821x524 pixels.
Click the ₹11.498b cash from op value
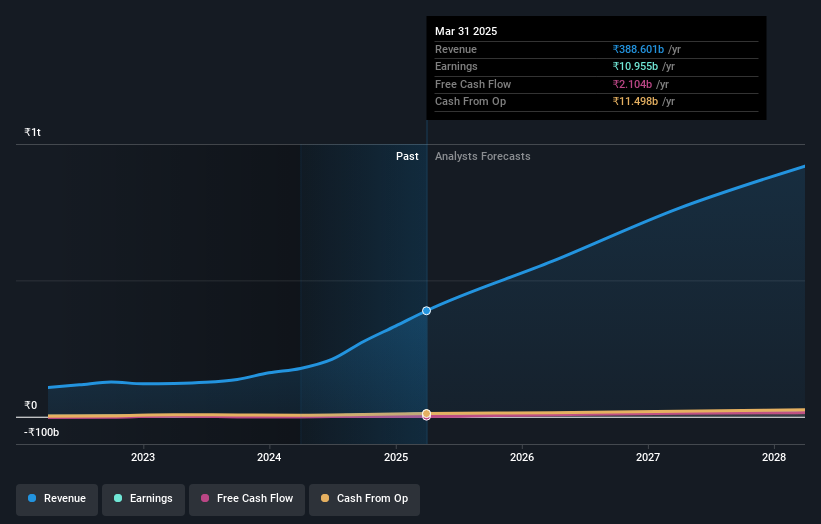pos(635,102)
